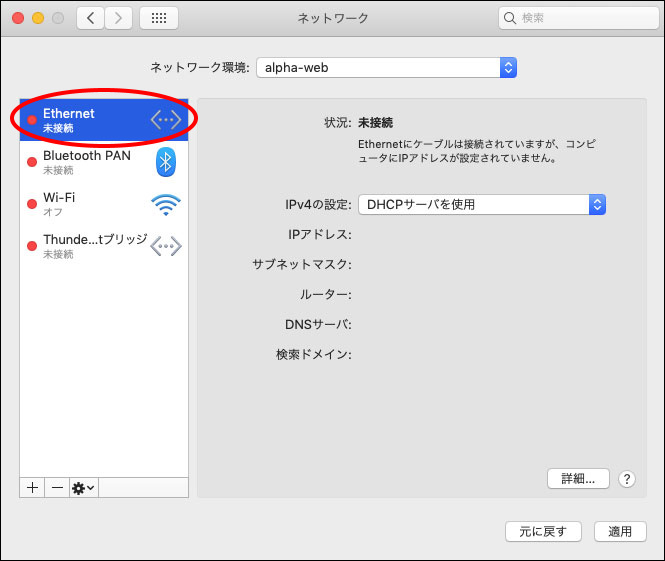665x561 pixels.
Task: Click the red status dot beside Bluetooth PAN
Action: (32, 162)
